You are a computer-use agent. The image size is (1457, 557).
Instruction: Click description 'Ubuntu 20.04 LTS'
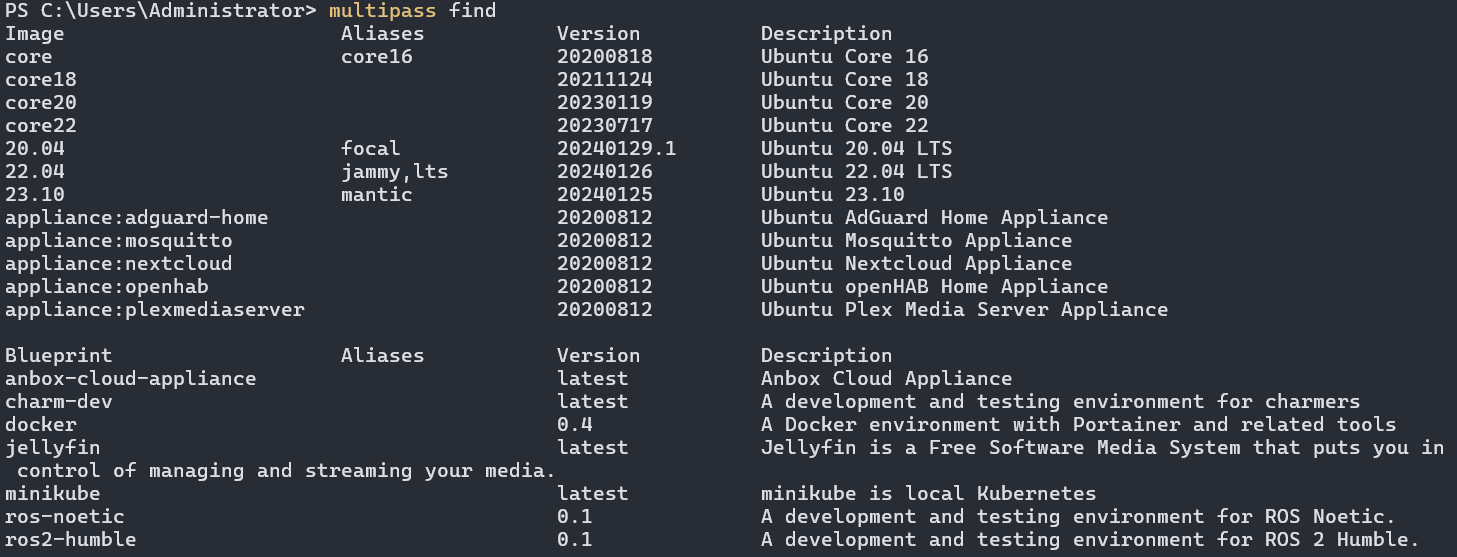coord(857,148)
